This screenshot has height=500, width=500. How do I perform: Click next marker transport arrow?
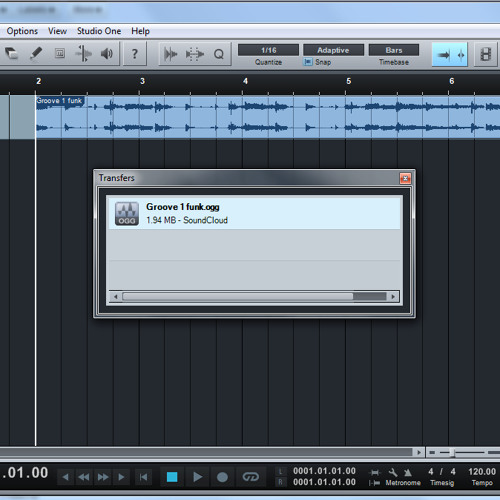121,477
